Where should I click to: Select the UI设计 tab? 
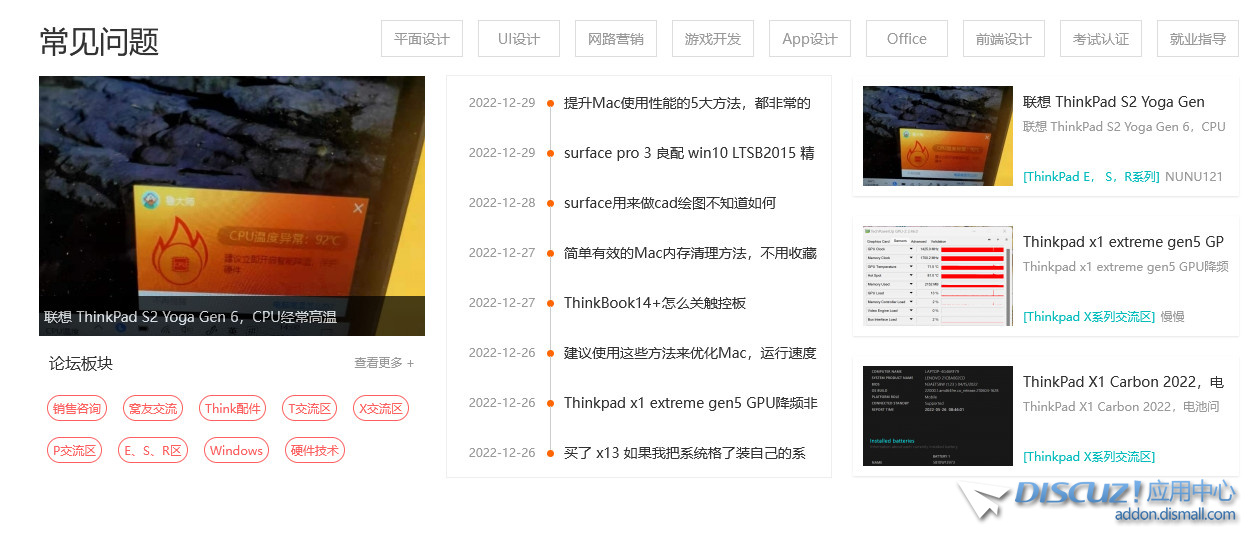pos(519,39)
